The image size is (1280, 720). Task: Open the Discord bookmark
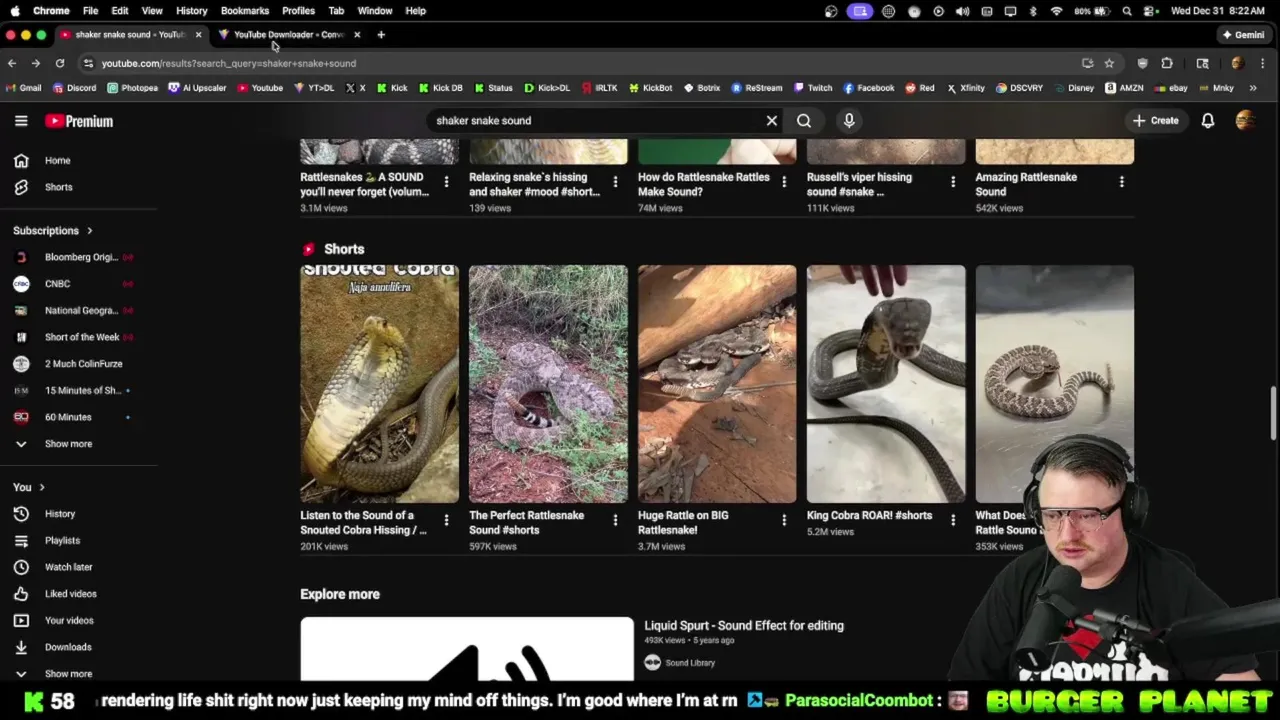click(x=74, y=88)
